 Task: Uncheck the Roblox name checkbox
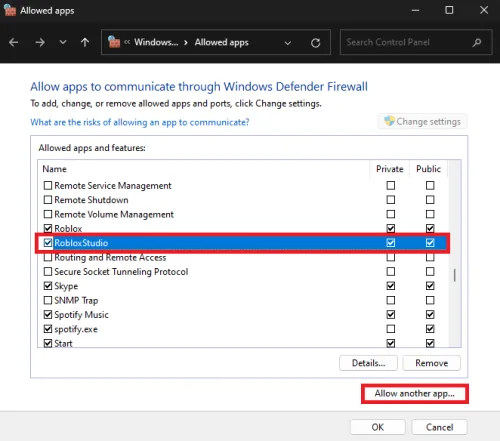click(48, 228)
